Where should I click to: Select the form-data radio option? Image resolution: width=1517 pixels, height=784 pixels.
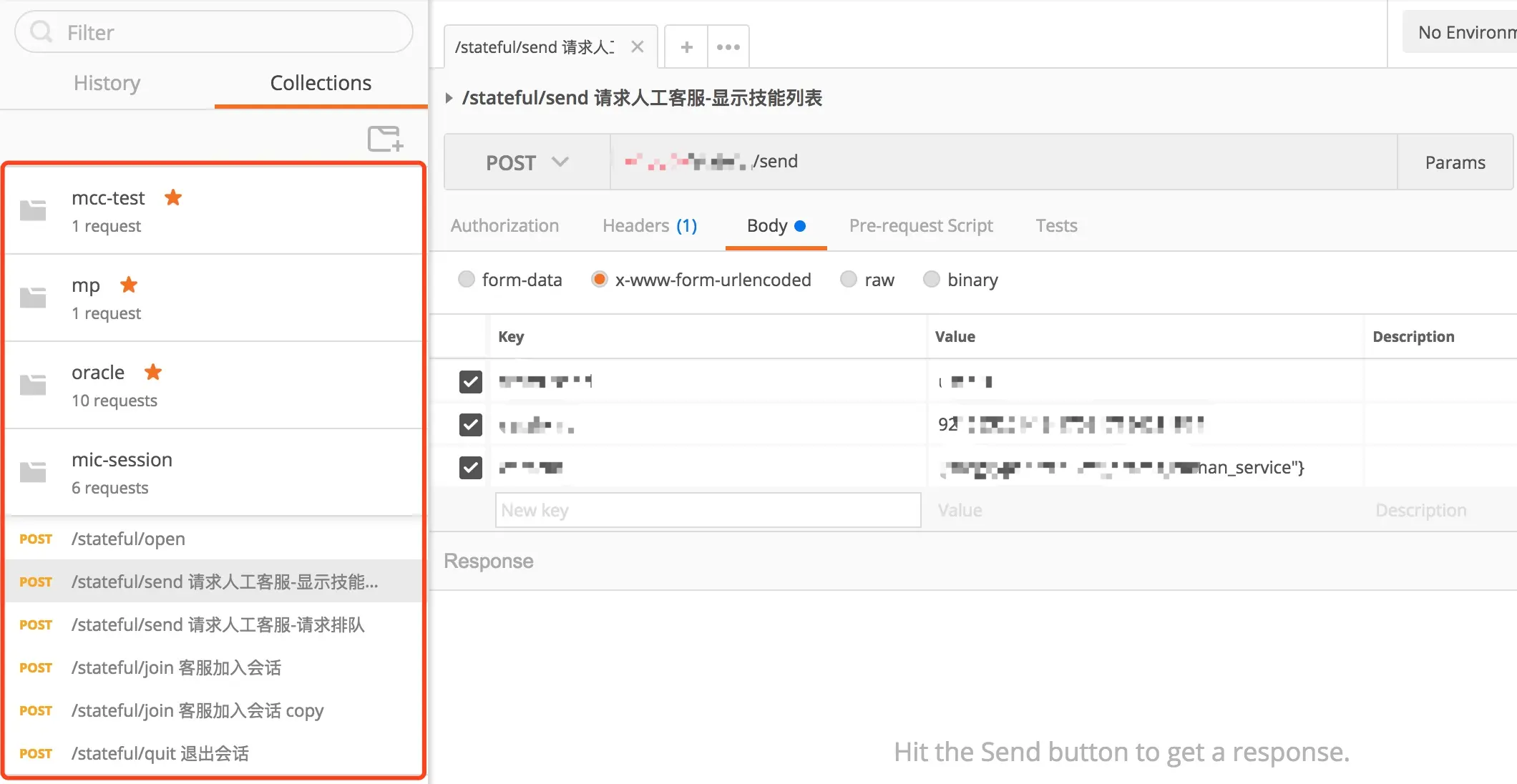(467, 280)
